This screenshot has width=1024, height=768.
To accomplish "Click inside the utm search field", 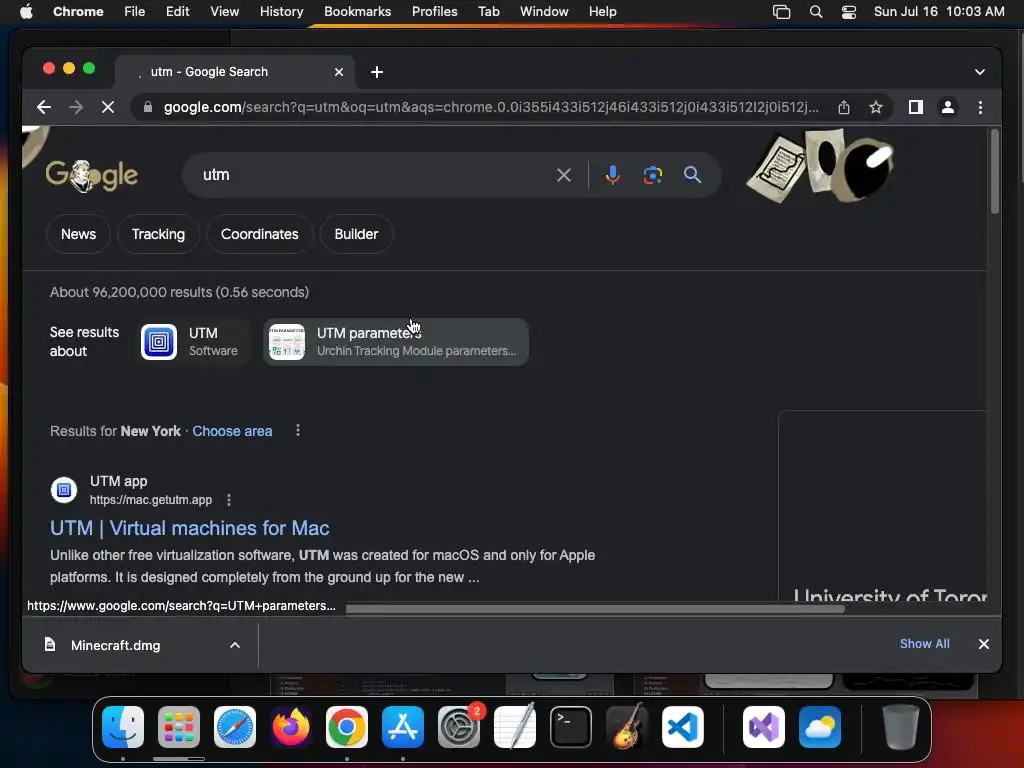I will tap(372, 175).
